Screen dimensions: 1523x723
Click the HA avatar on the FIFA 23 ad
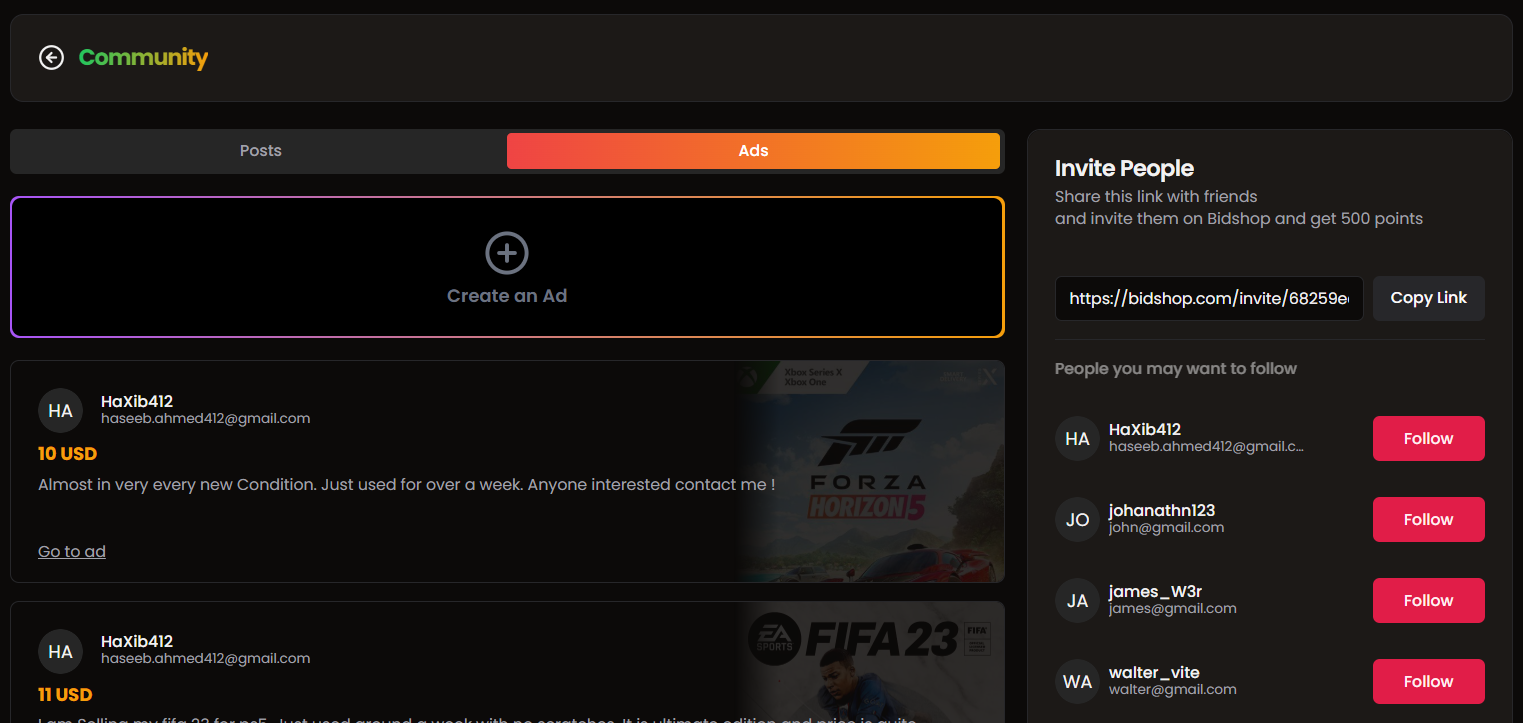[x=60, y=652]
